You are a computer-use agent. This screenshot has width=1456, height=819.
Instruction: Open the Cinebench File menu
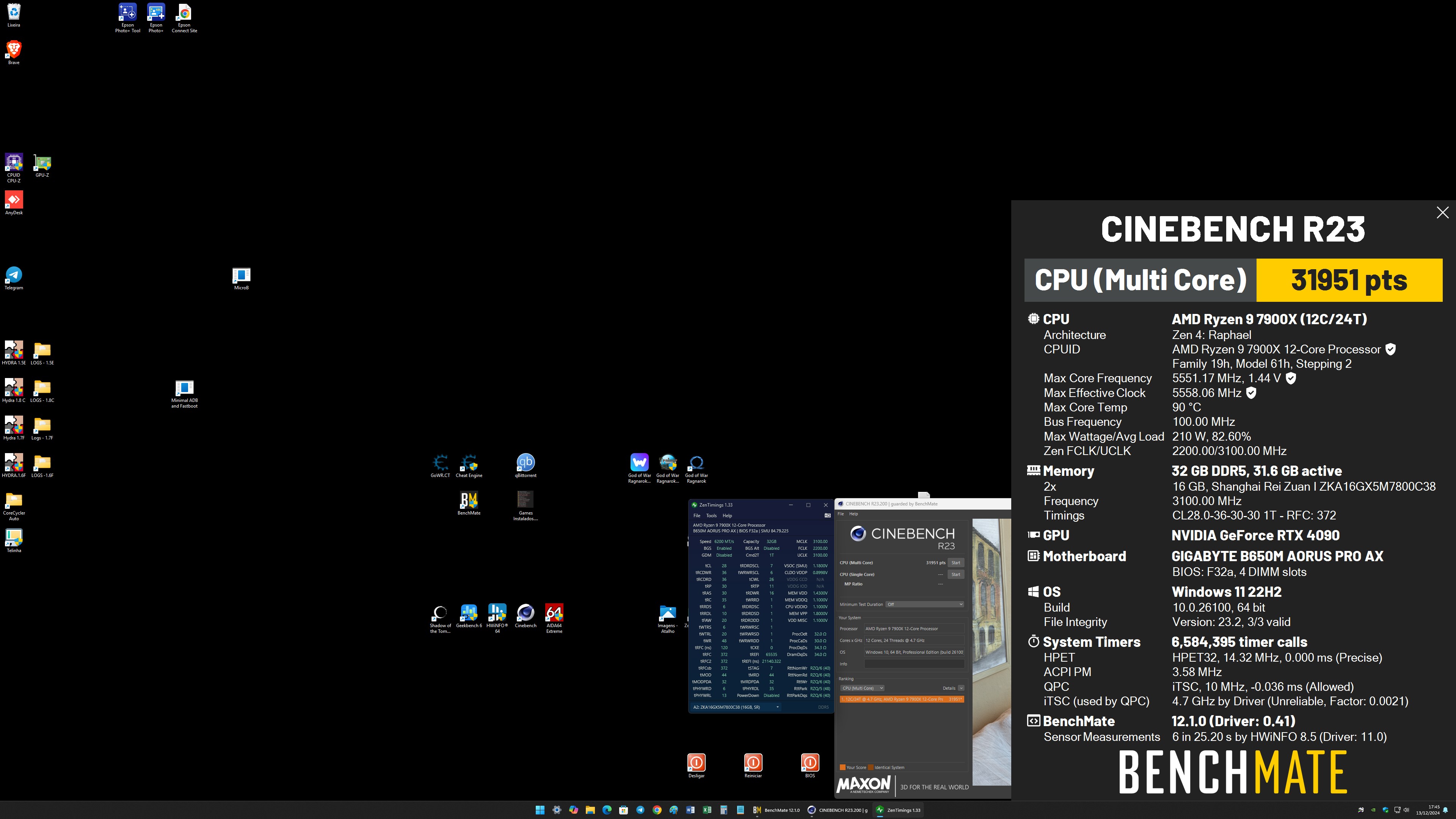click(841, 514)
